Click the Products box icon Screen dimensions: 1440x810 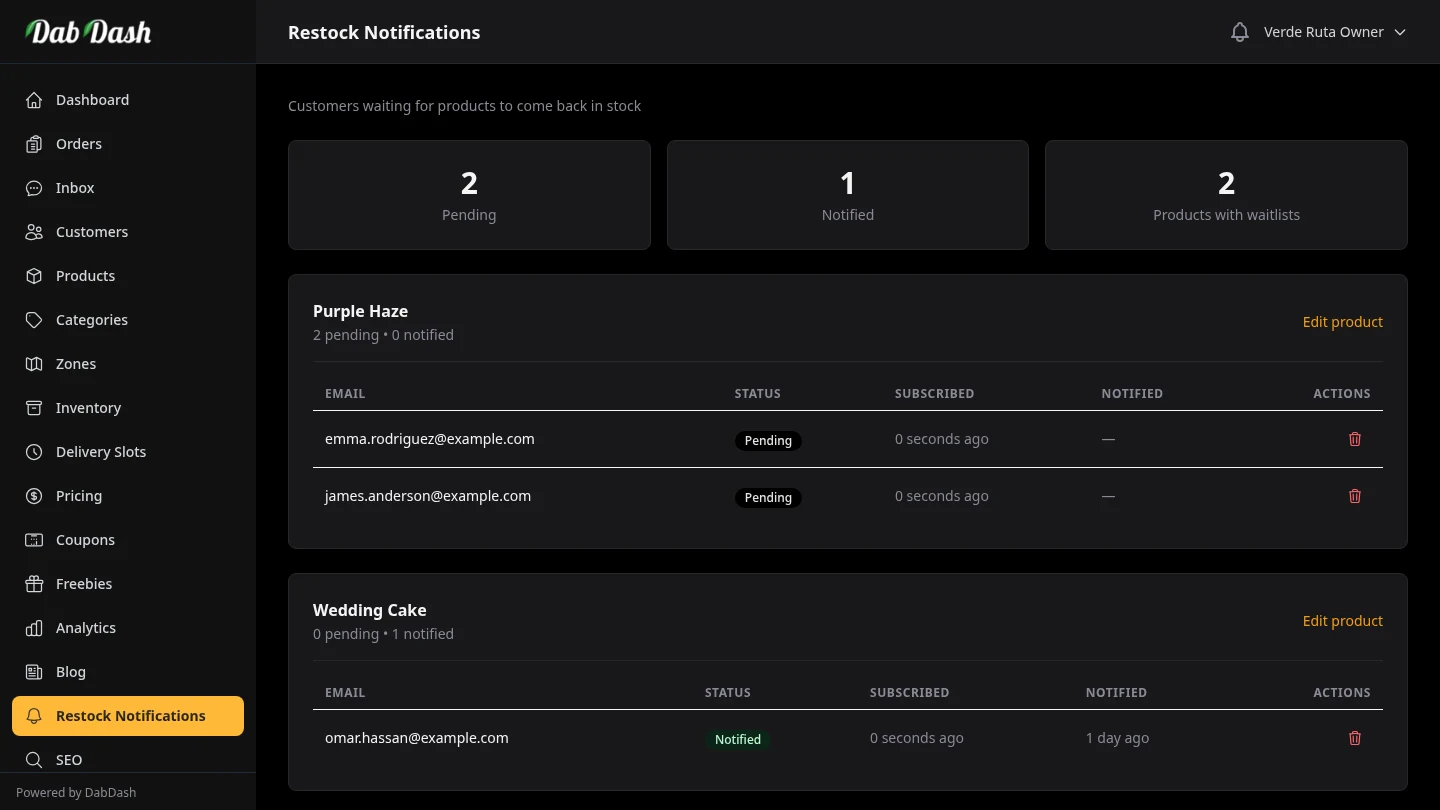(33, 276)
